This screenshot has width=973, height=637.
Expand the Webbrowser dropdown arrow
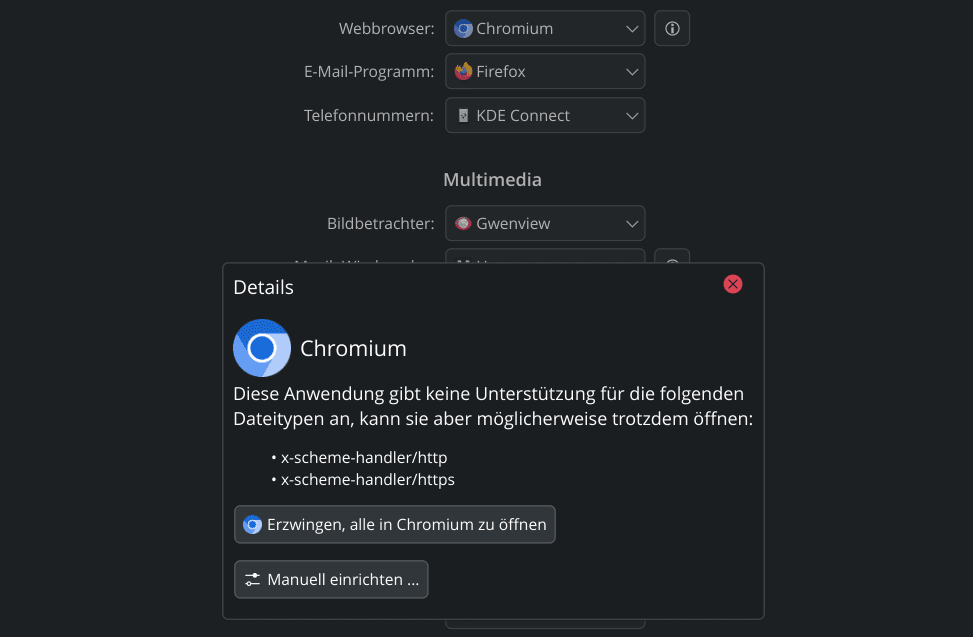tap(632, 29)
